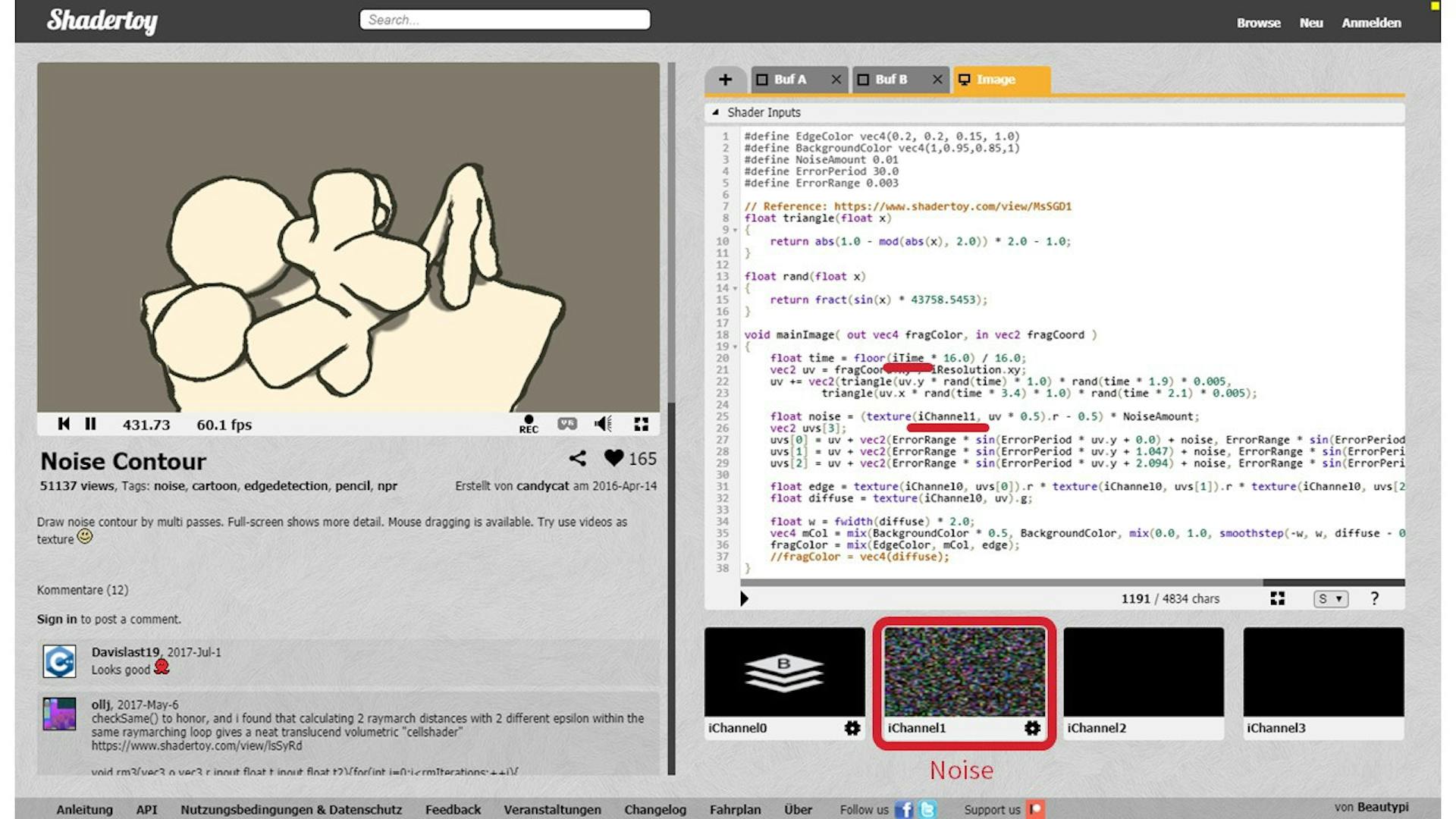Open the Browse menu
The height and width of the screenshot is (819, 1456).
point(1258,23)
